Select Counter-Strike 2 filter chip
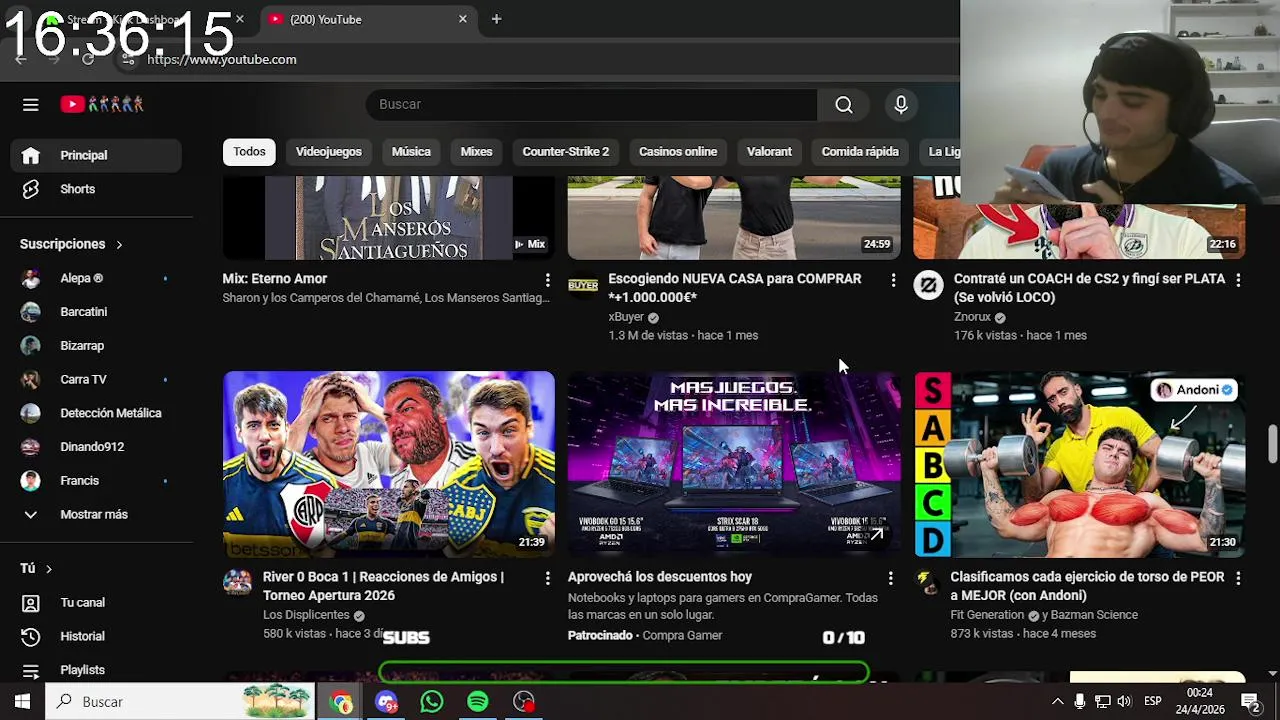The height and width of the screenshot is (720, 1280). 565,152
